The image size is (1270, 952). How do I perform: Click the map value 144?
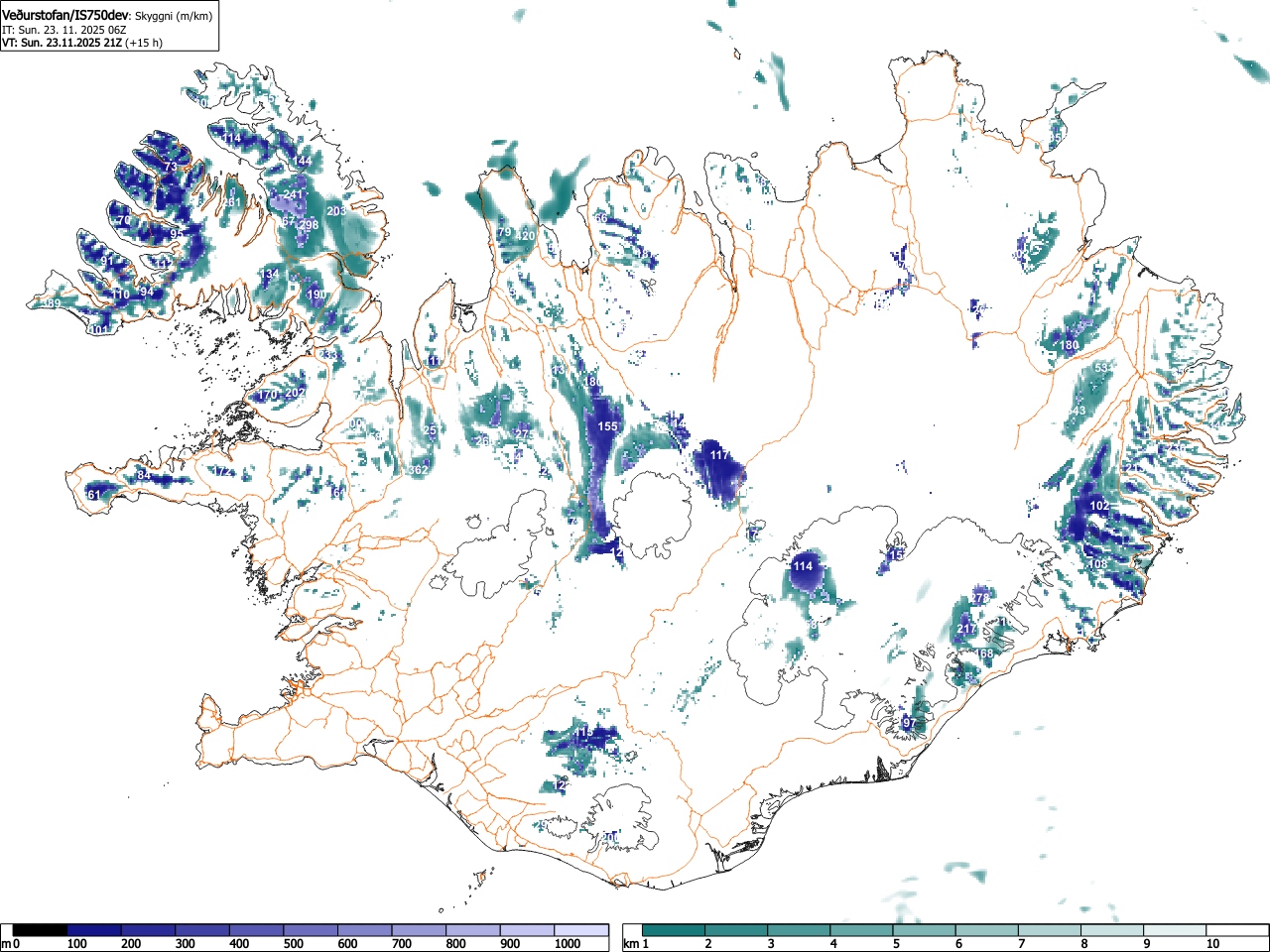(302, 161)
